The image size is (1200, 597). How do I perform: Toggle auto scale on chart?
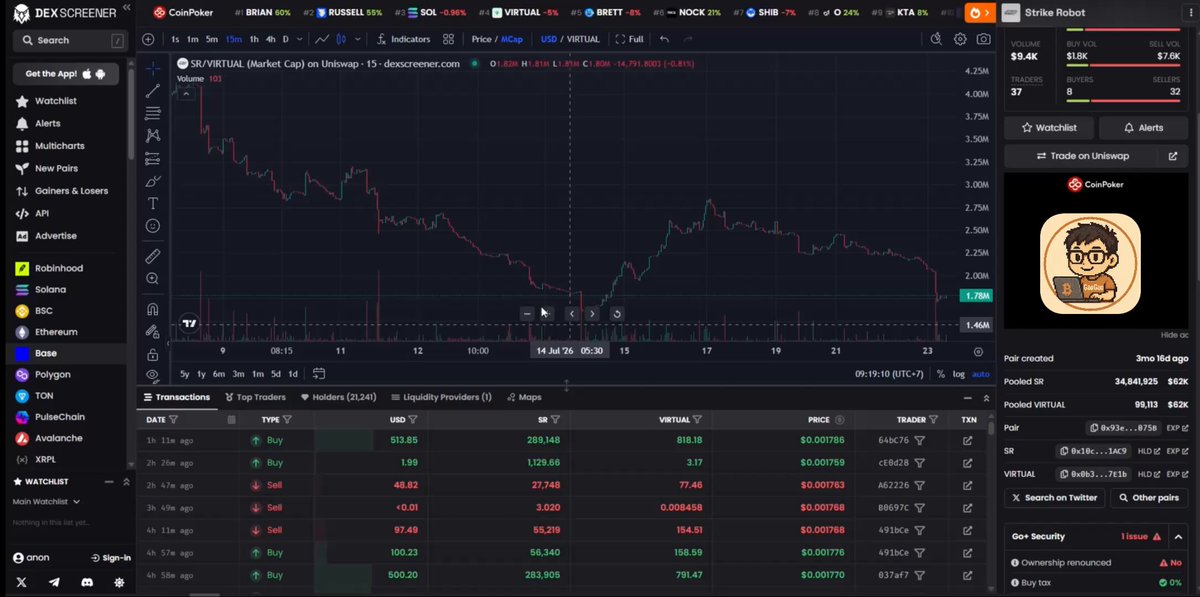click(981, 374)
